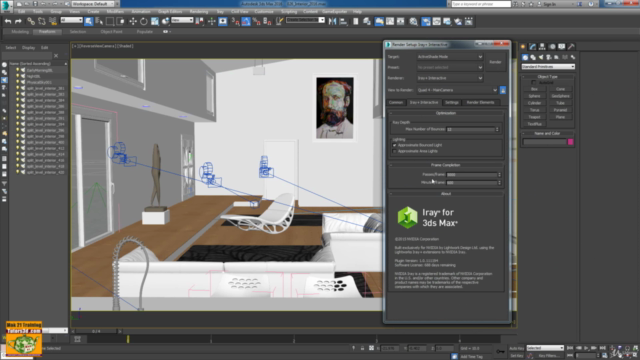
Task: Click the Undo arrow in the main toolbar
Action: (x=8, y=21)
